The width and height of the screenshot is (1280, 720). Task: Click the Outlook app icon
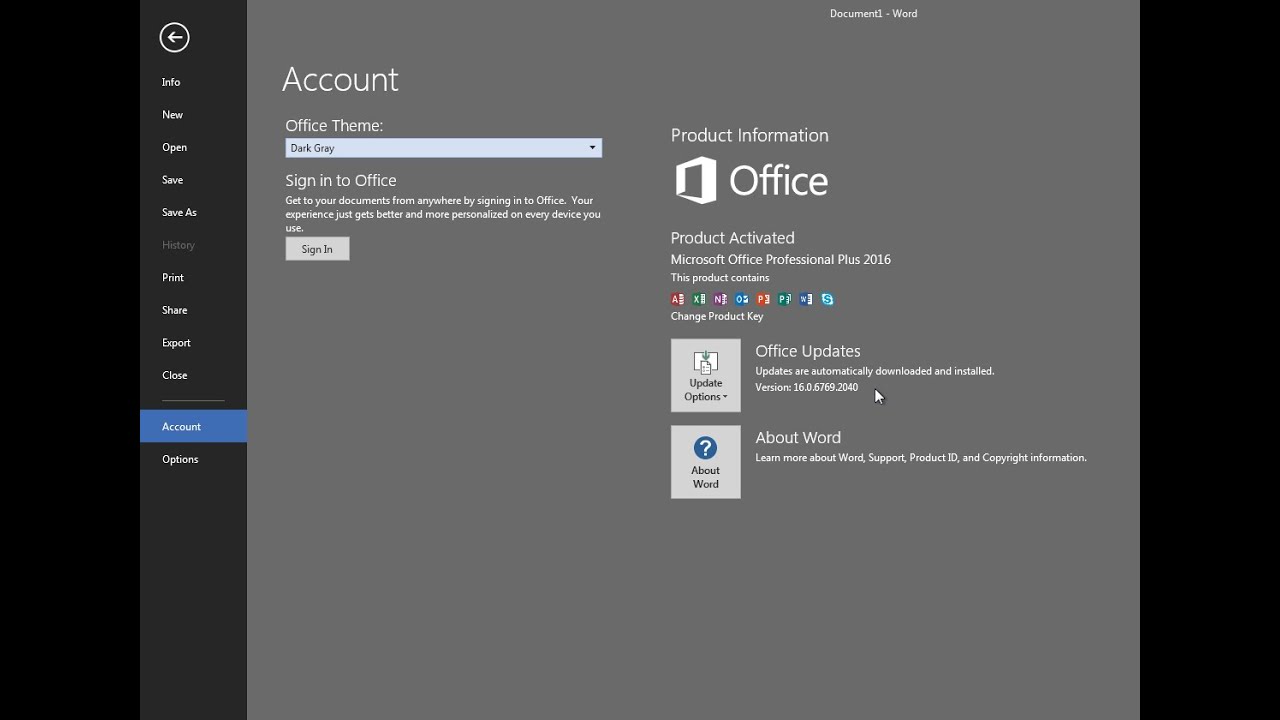click(742, 299)
